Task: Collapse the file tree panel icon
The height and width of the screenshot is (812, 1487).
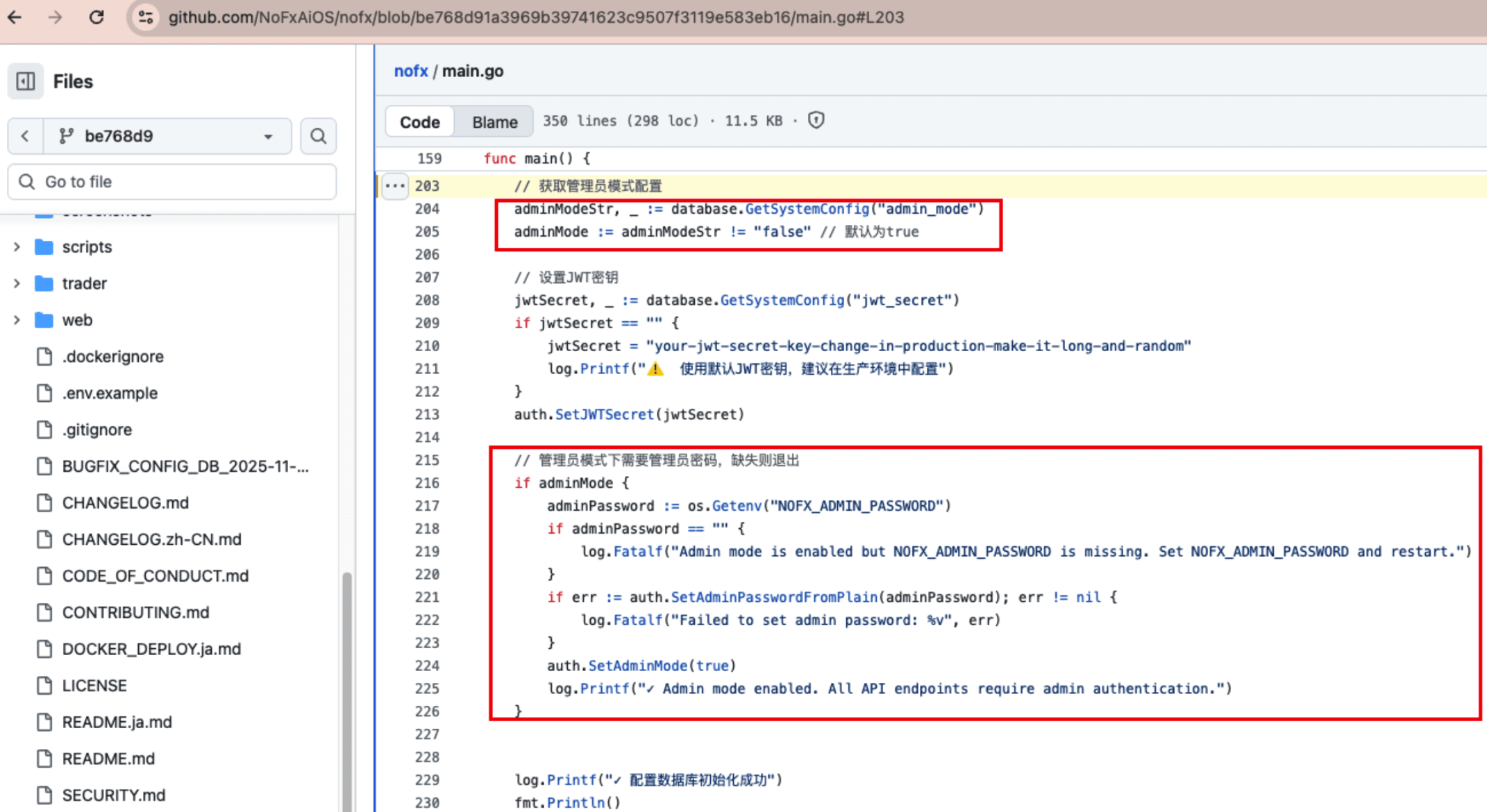Action: (26, 81)
